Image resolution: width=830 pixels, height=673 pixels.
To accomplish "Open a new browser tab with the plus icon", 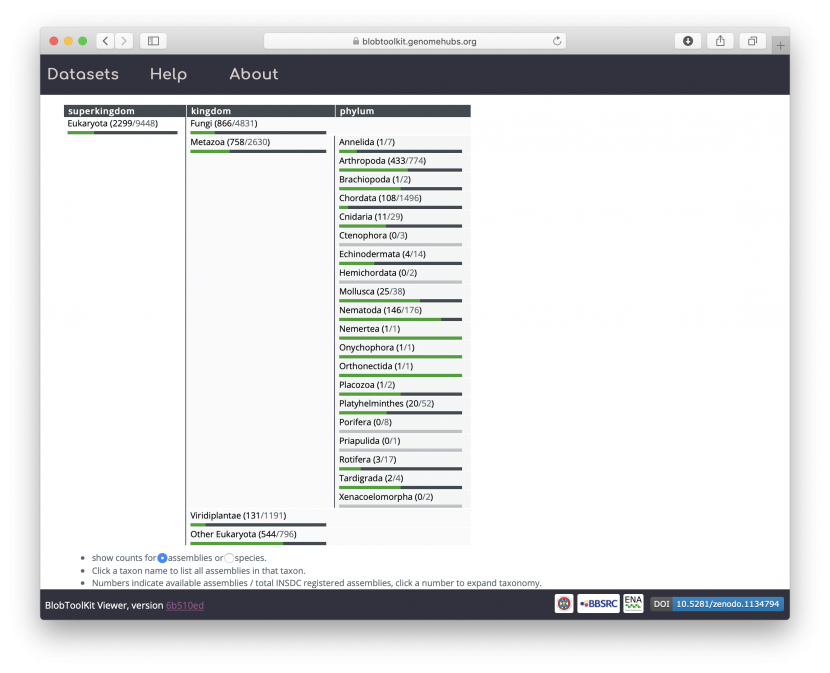I will coord(779,45).
